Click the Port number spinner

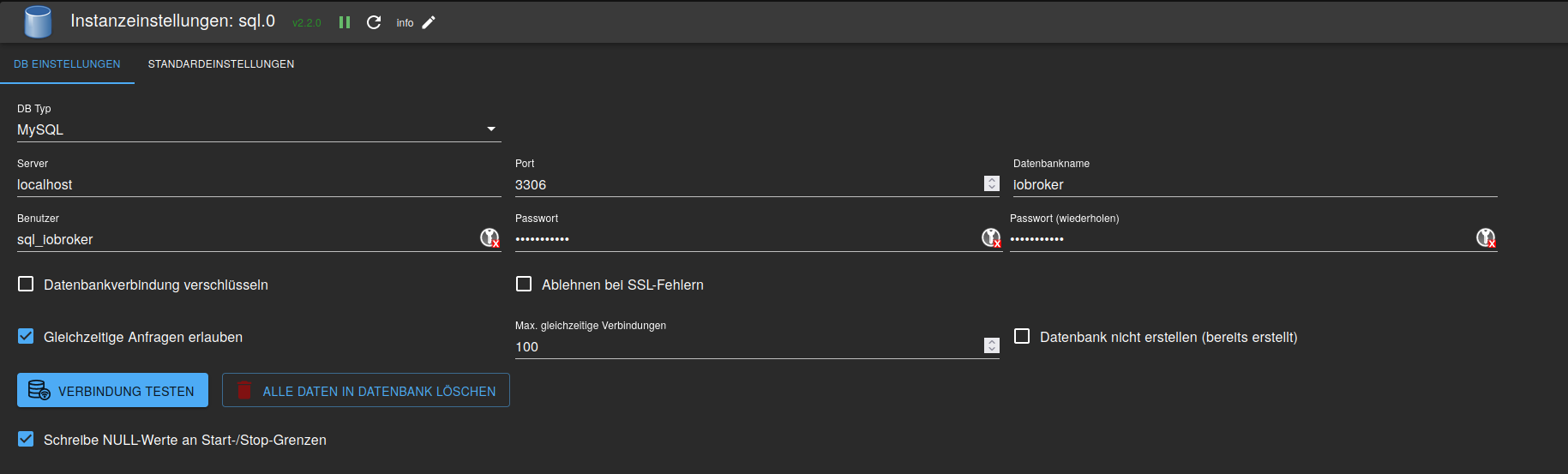pyautogui.click(x=992, y=183)
